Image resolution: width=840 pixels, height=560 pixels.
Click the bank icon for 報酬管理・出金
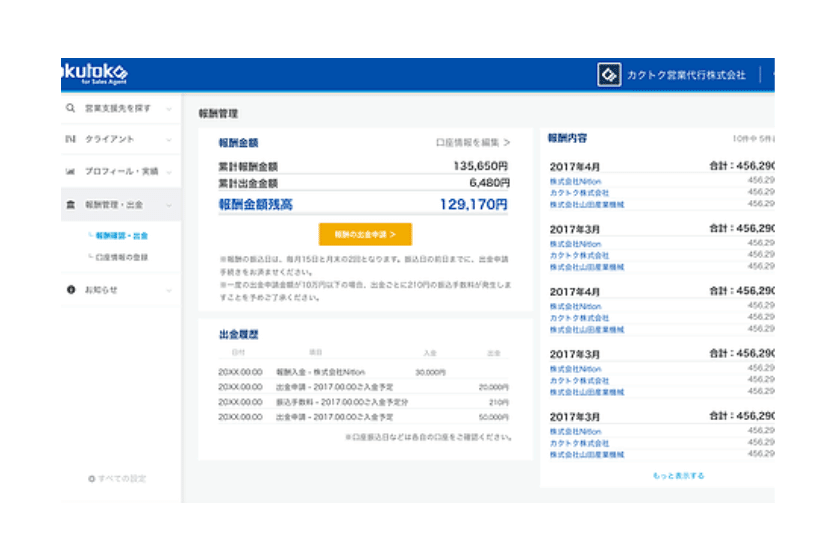(70, 204)
